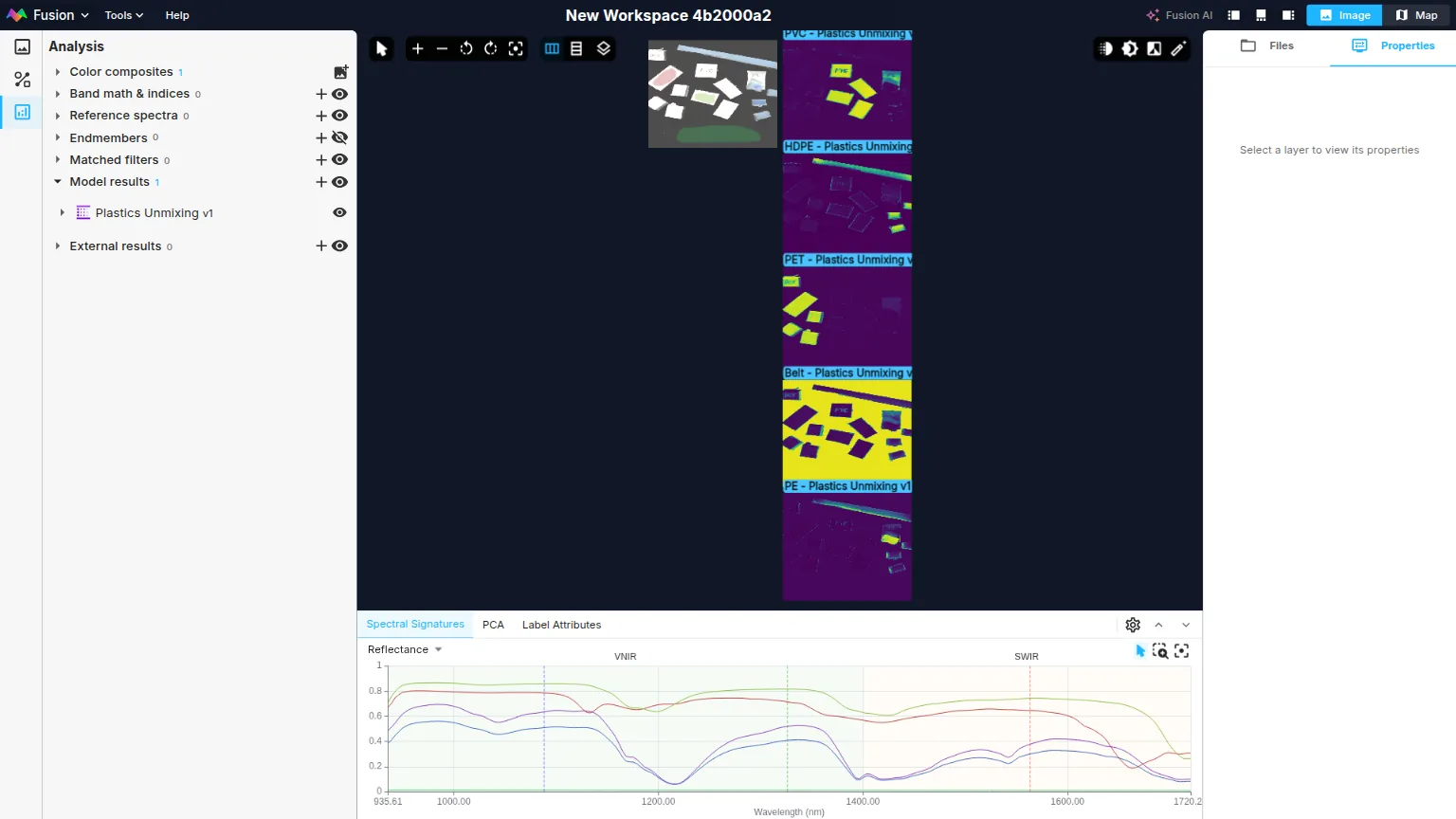The image size is (1456, 819).
Task: Open spectral plot settings gear
Action: click(1133, 625)
